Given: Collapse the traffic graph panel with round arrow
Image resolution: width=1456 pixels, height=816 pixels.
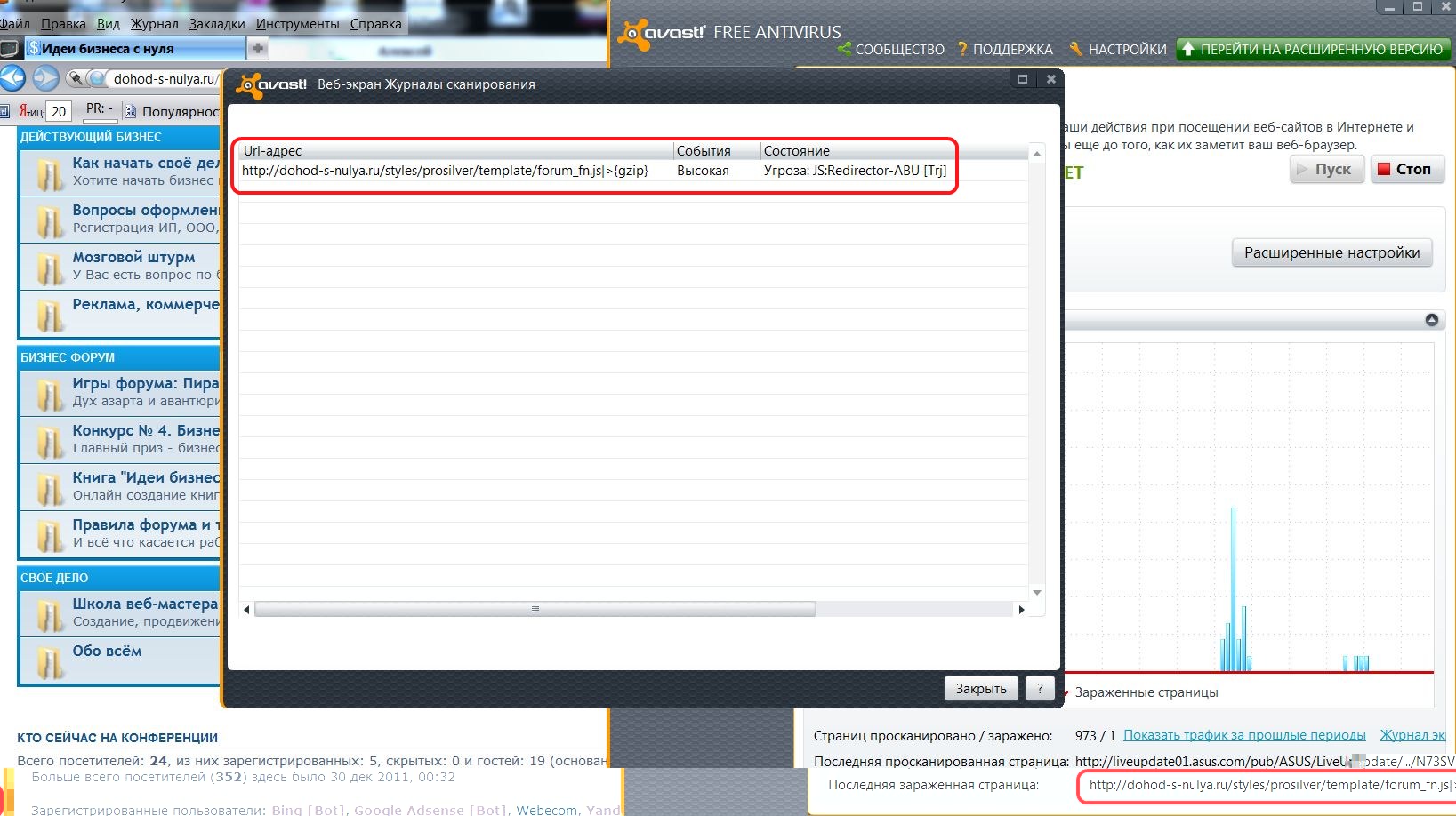Looking at the screenshot, I should 1431,320.
